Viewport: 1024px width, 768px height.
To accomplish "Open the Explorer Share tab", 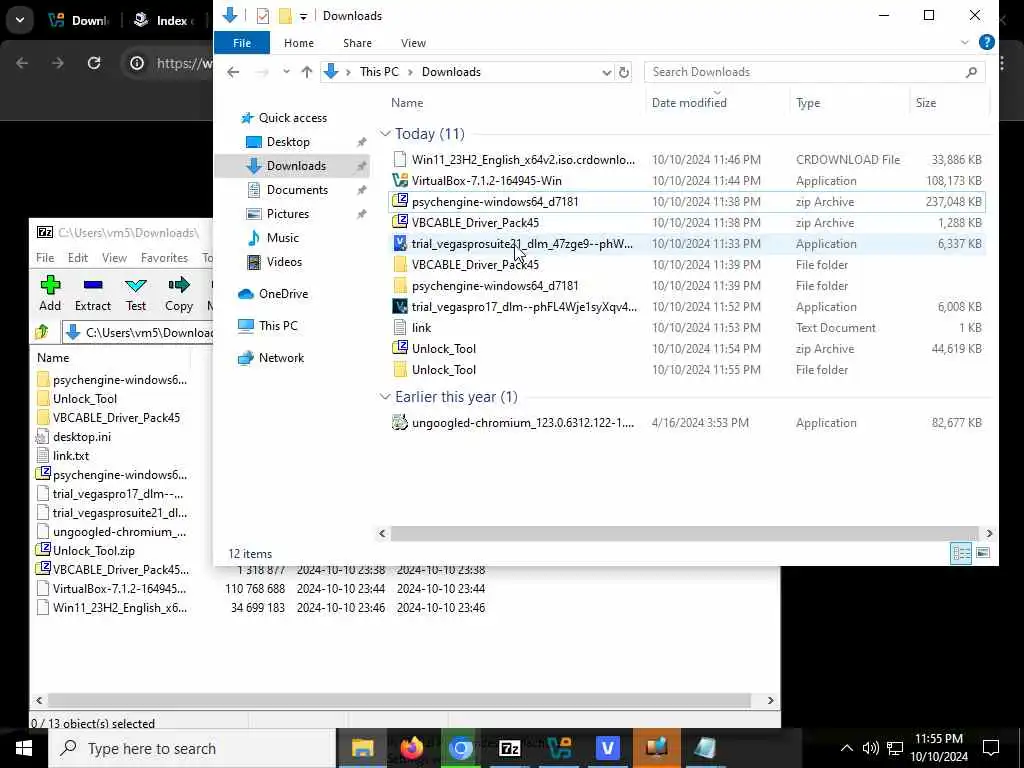I will pyautogui.click(x=357, y=42).
